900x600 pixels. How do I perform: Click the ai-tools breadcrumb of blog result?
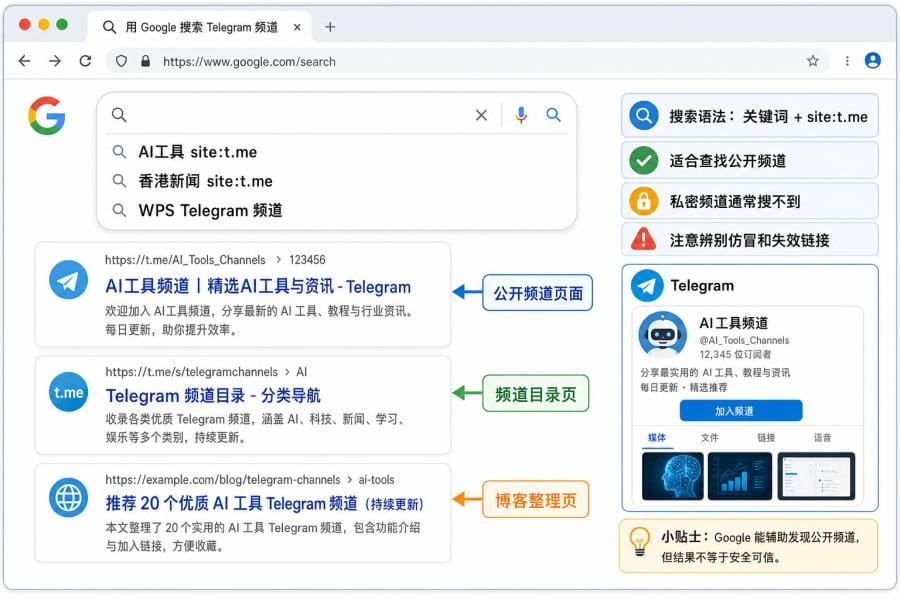tap(377, 479)
